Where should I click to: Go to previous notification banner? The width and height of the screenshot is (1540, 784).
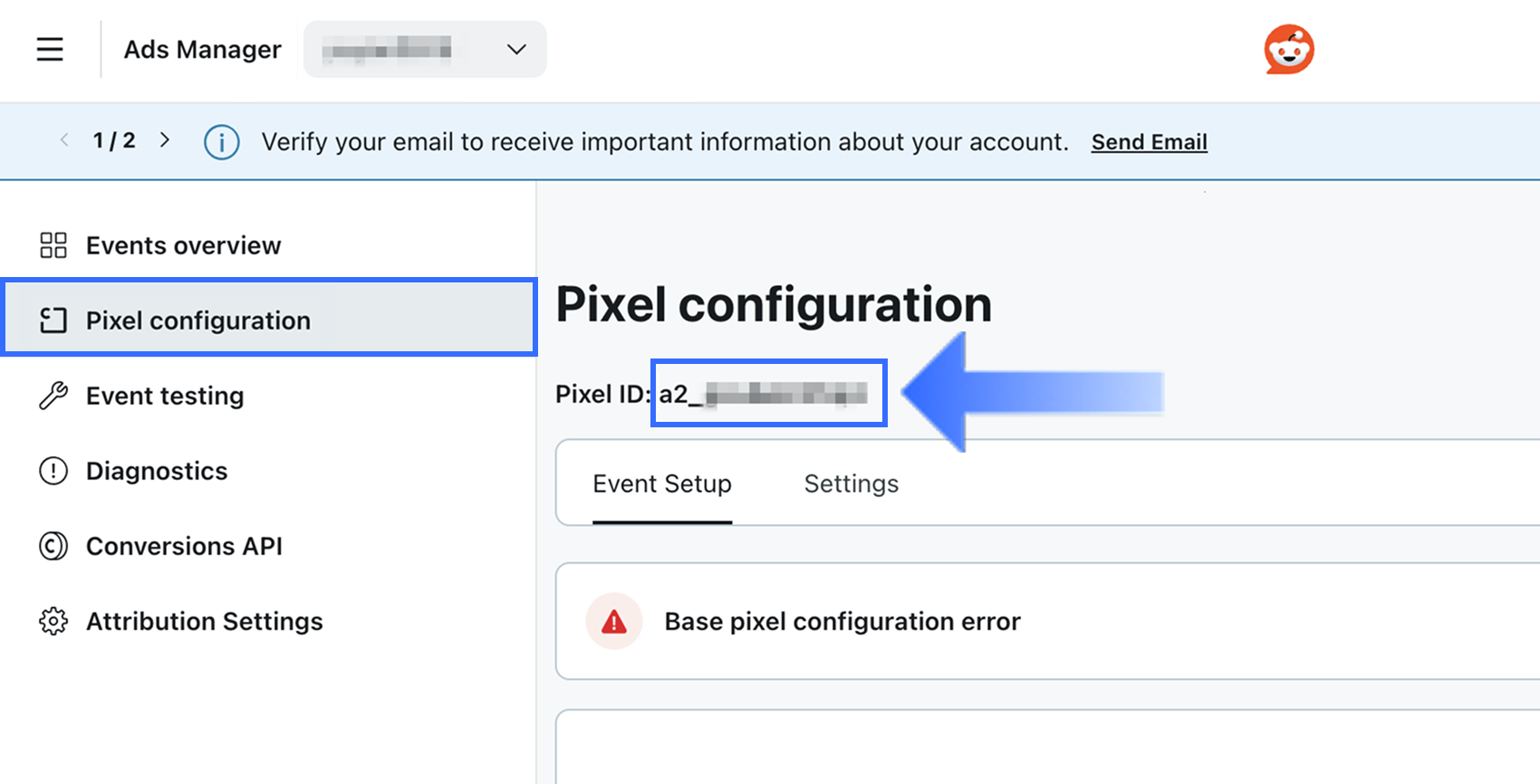point(64,140)
